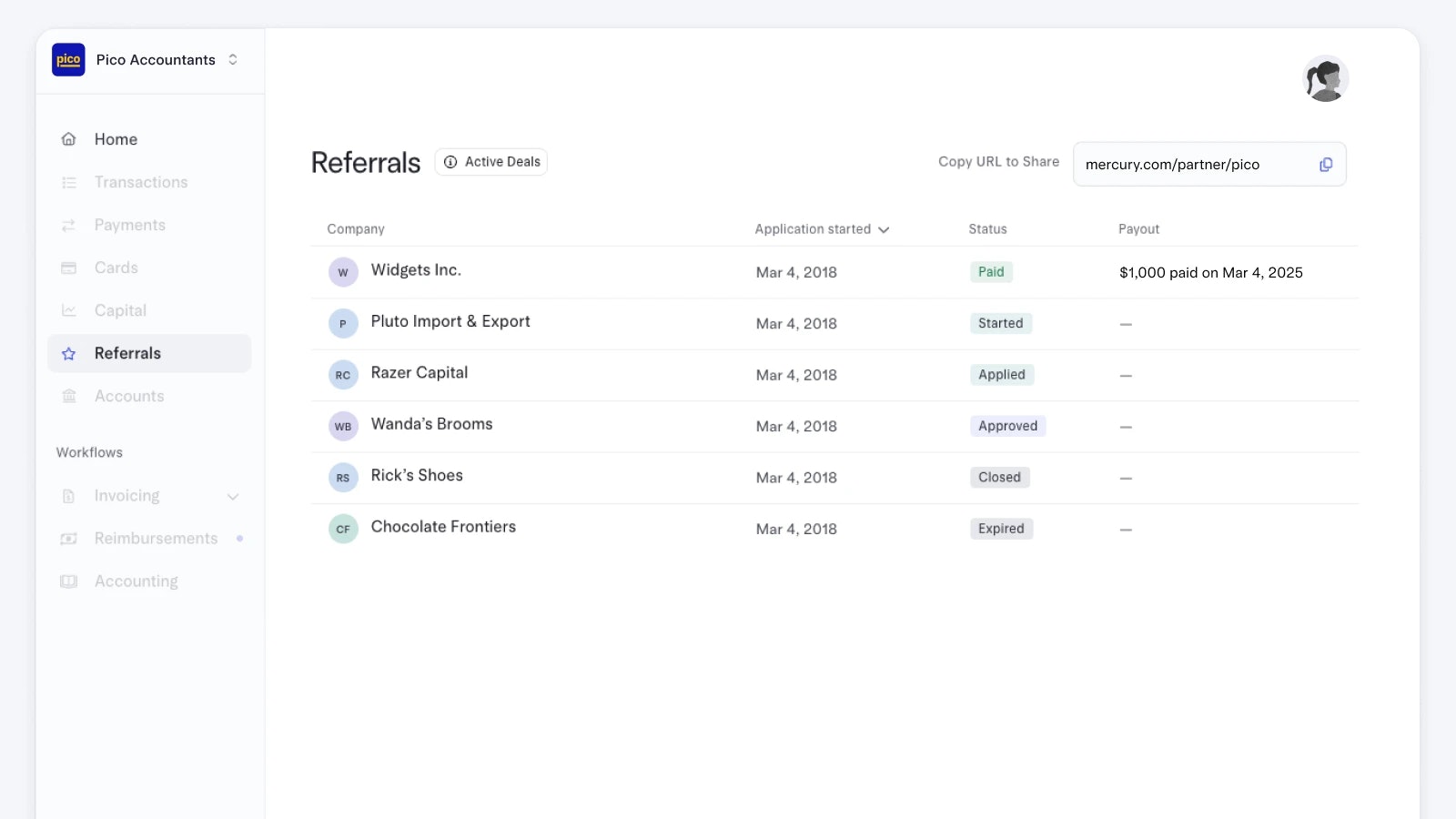Open Transactions via its list icon

click(68, 182)
